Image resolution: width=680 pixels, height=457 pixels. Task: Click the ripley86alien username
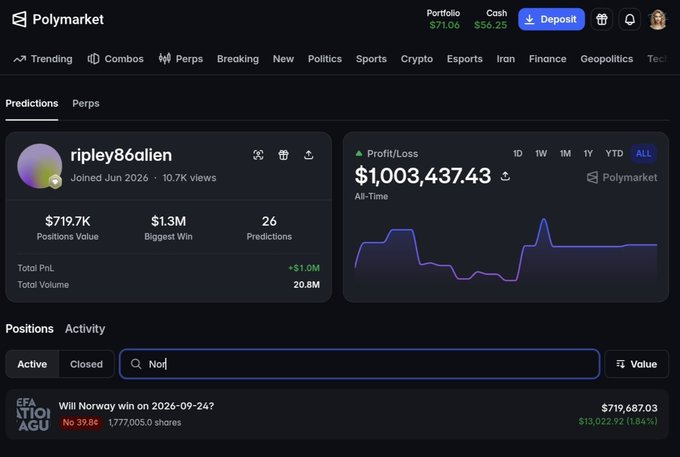click(x=121, y=155)
